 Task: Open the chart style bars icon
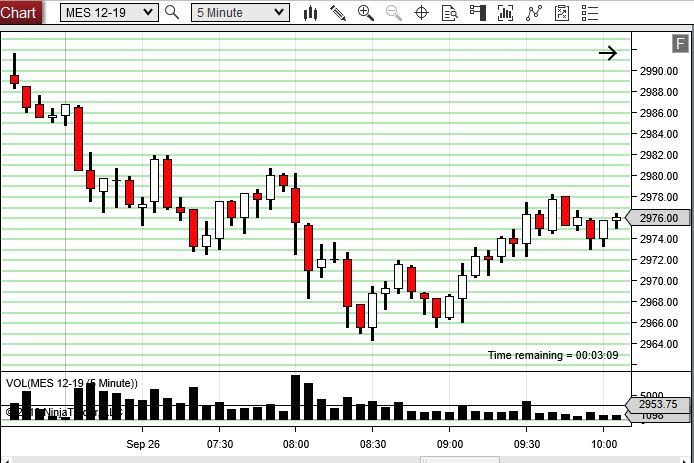[310, 13]
